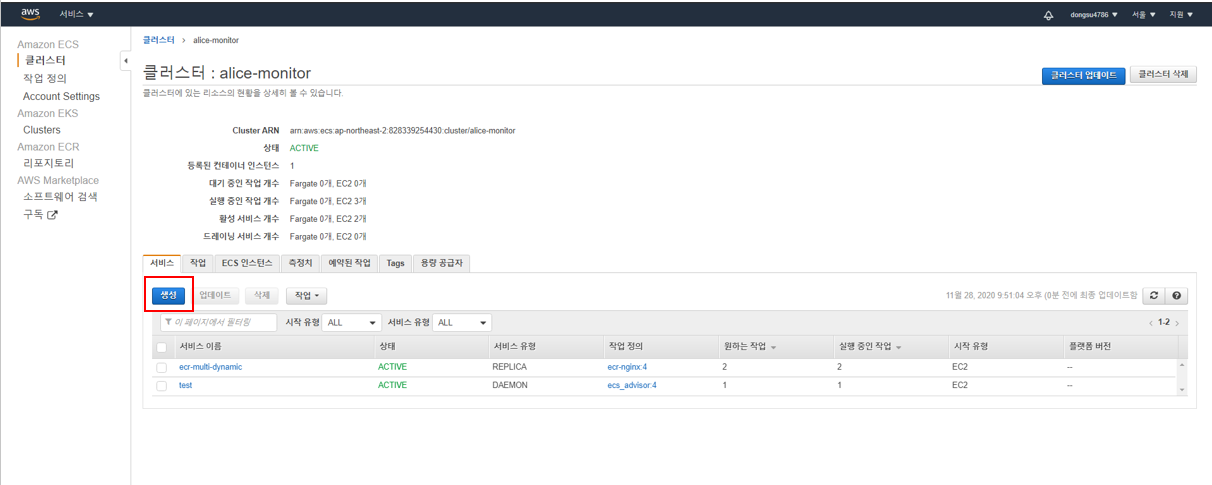Screen dimensions: 1212x485
Task: Open the dongsu4786 account dropdown
Action: pyautogui.click(x=1094, y=15)
